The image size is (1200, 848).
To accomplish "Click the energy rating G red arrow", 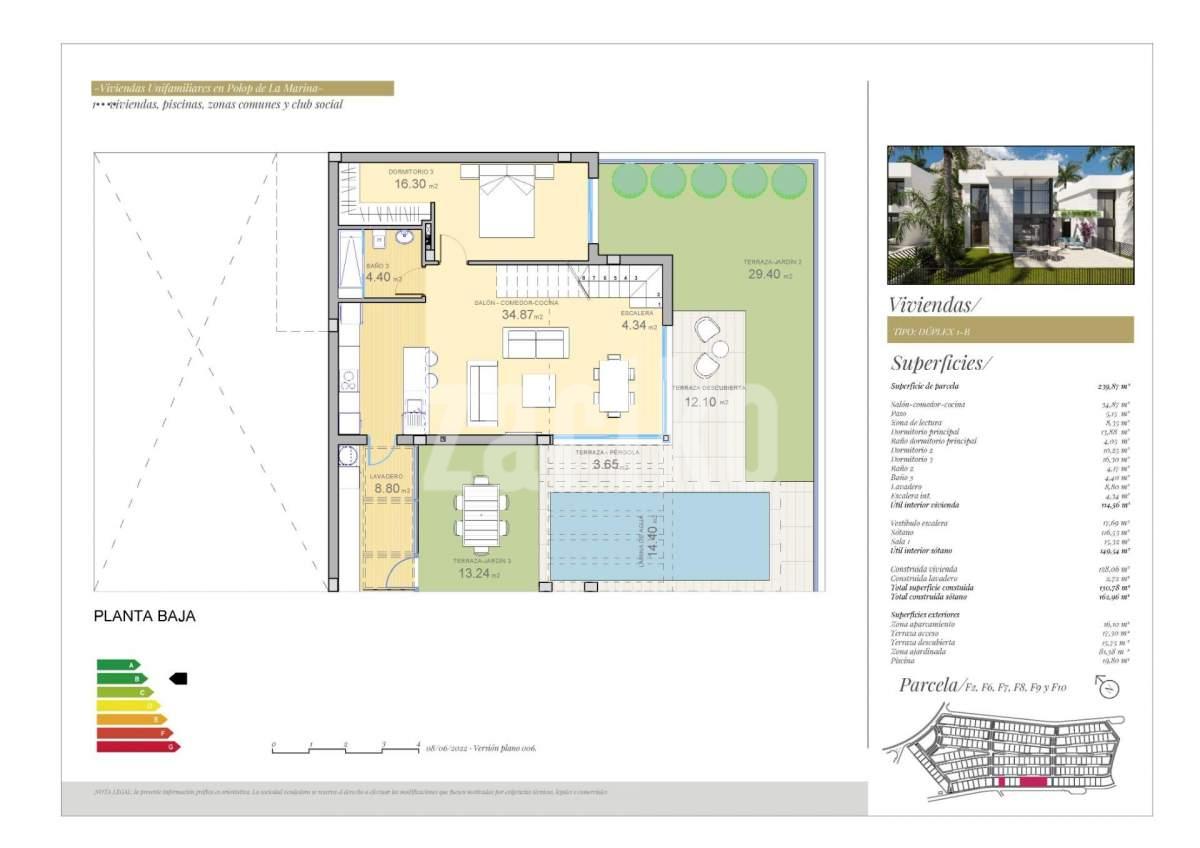I will [138, 746].
